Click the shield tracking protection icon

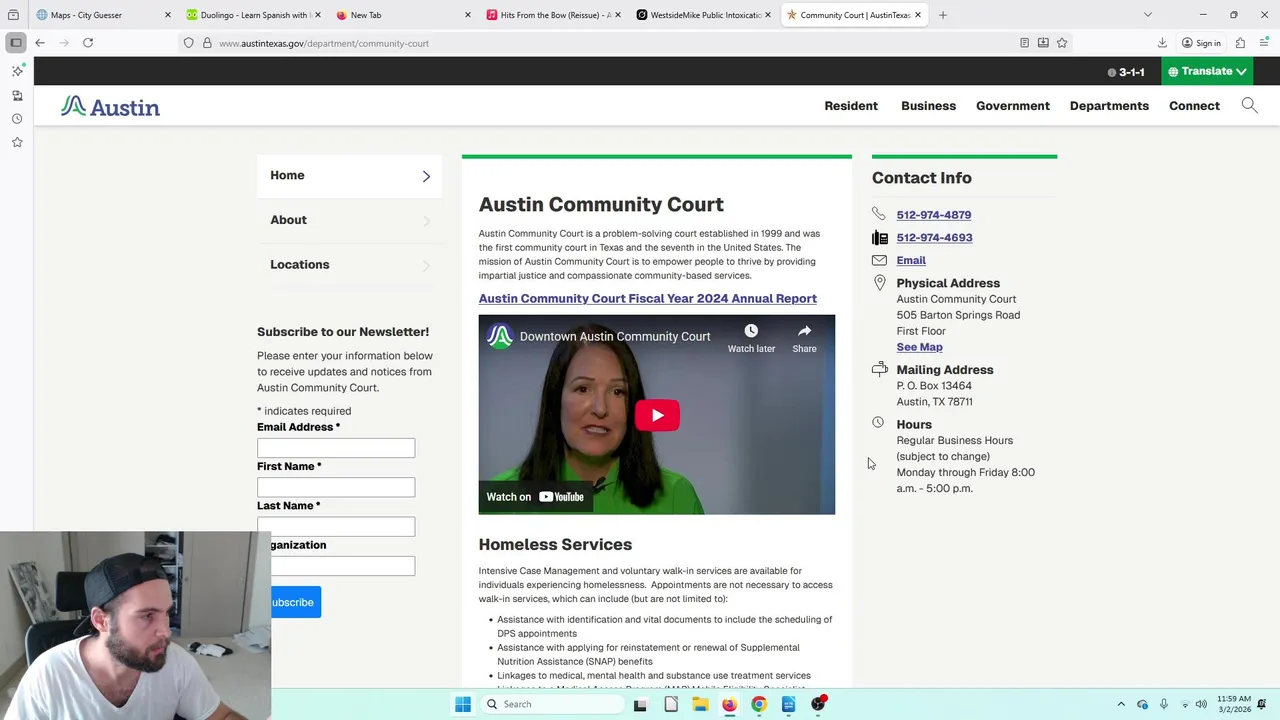[188, 43]
